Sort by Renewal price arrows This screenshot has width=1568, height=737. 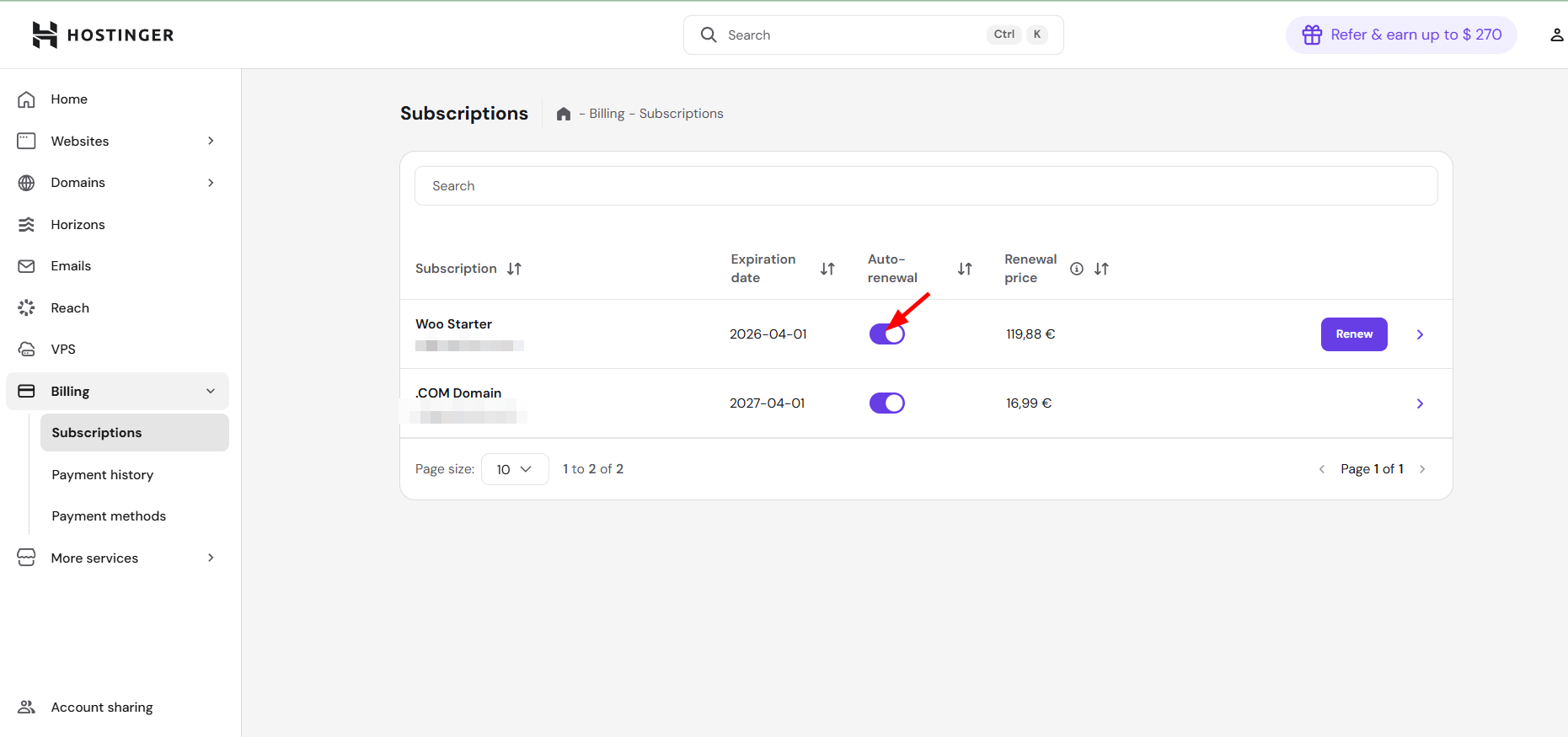(1101, 269)
